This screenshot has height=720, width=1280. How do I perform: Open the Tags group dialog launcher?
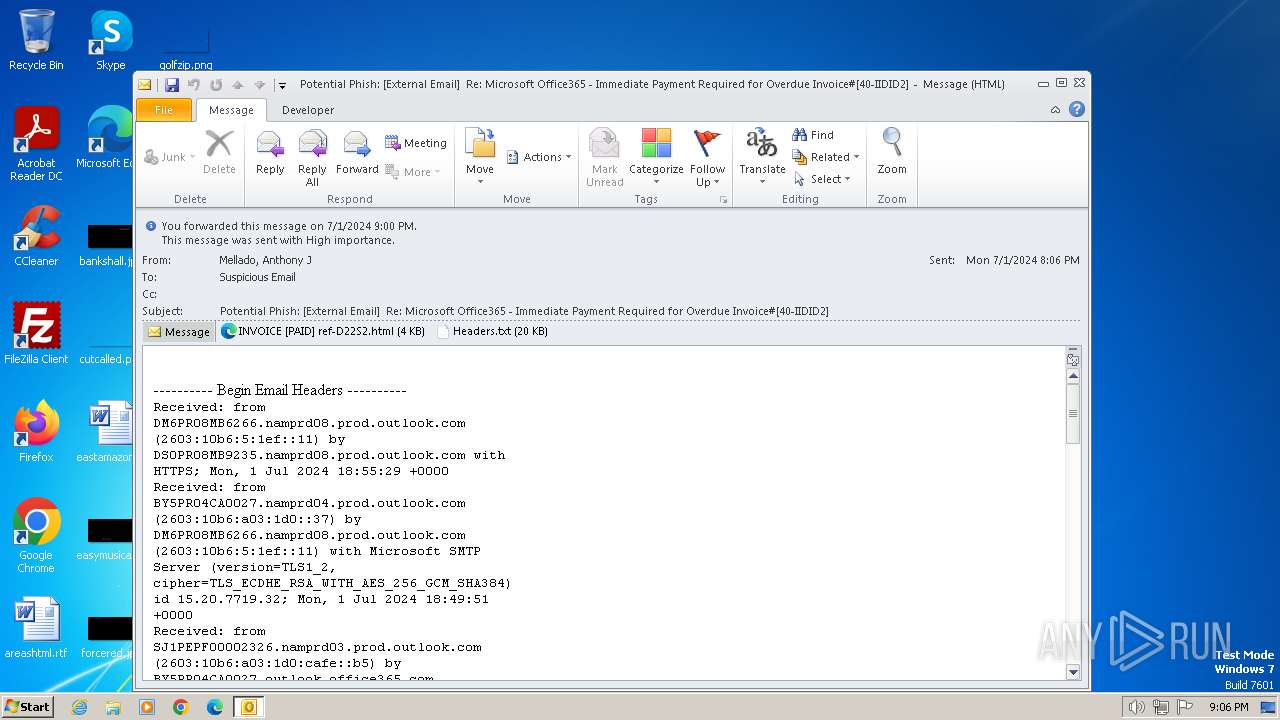[x=723, y=200]
